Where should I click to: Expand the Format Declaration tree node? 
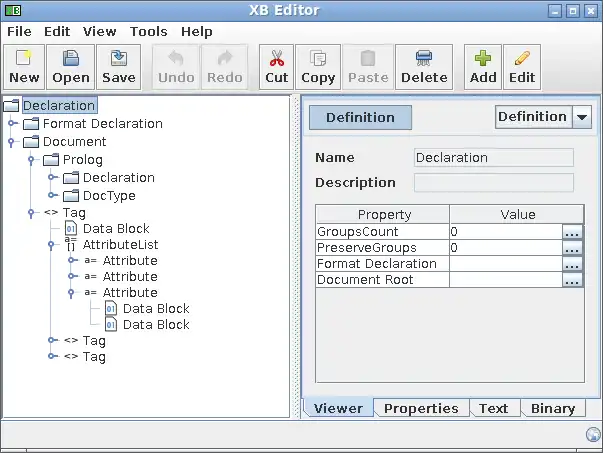click(12, 124)
